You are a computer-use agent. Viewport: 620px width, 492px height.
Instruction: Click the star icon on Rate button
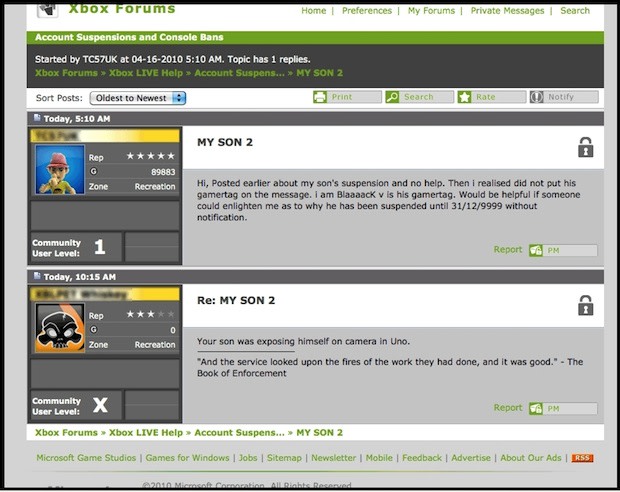465,97
